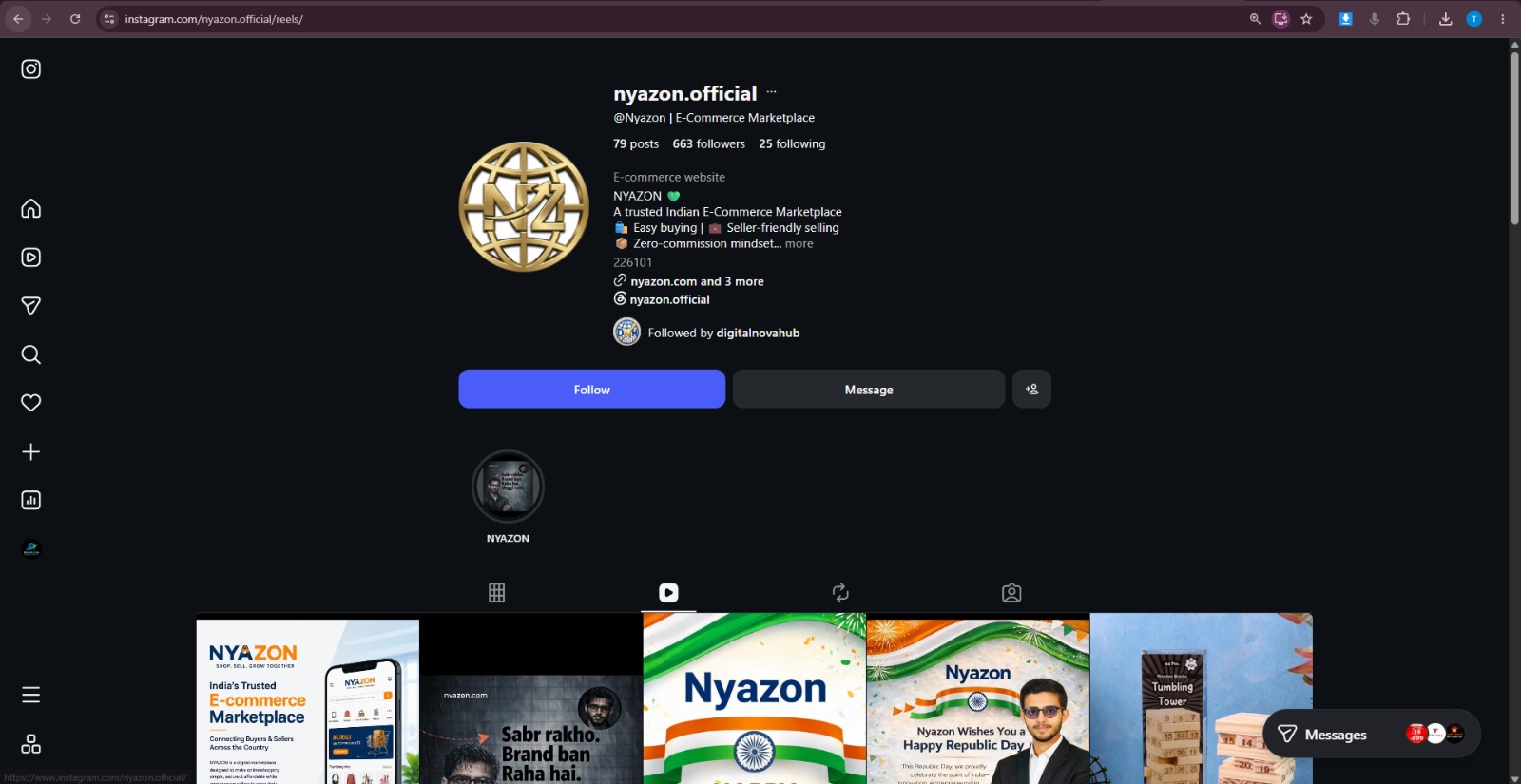The width and height of the screenshot is (1521, 784).
Task: Open Reels from the sidebar
Action: coord(31,258)
